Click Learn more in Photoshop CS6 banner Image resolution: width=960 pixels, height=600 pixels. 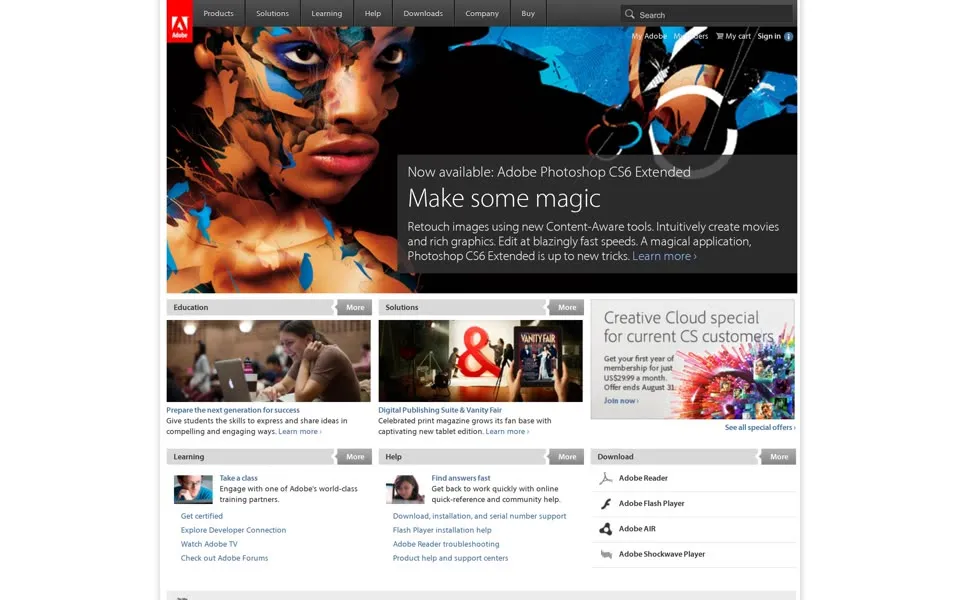coord(664,257)
